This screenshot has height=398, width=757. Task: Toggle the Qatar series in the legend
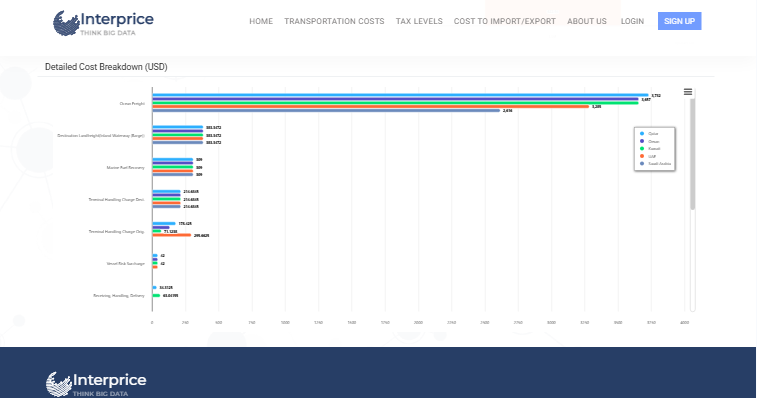[649, 134]
